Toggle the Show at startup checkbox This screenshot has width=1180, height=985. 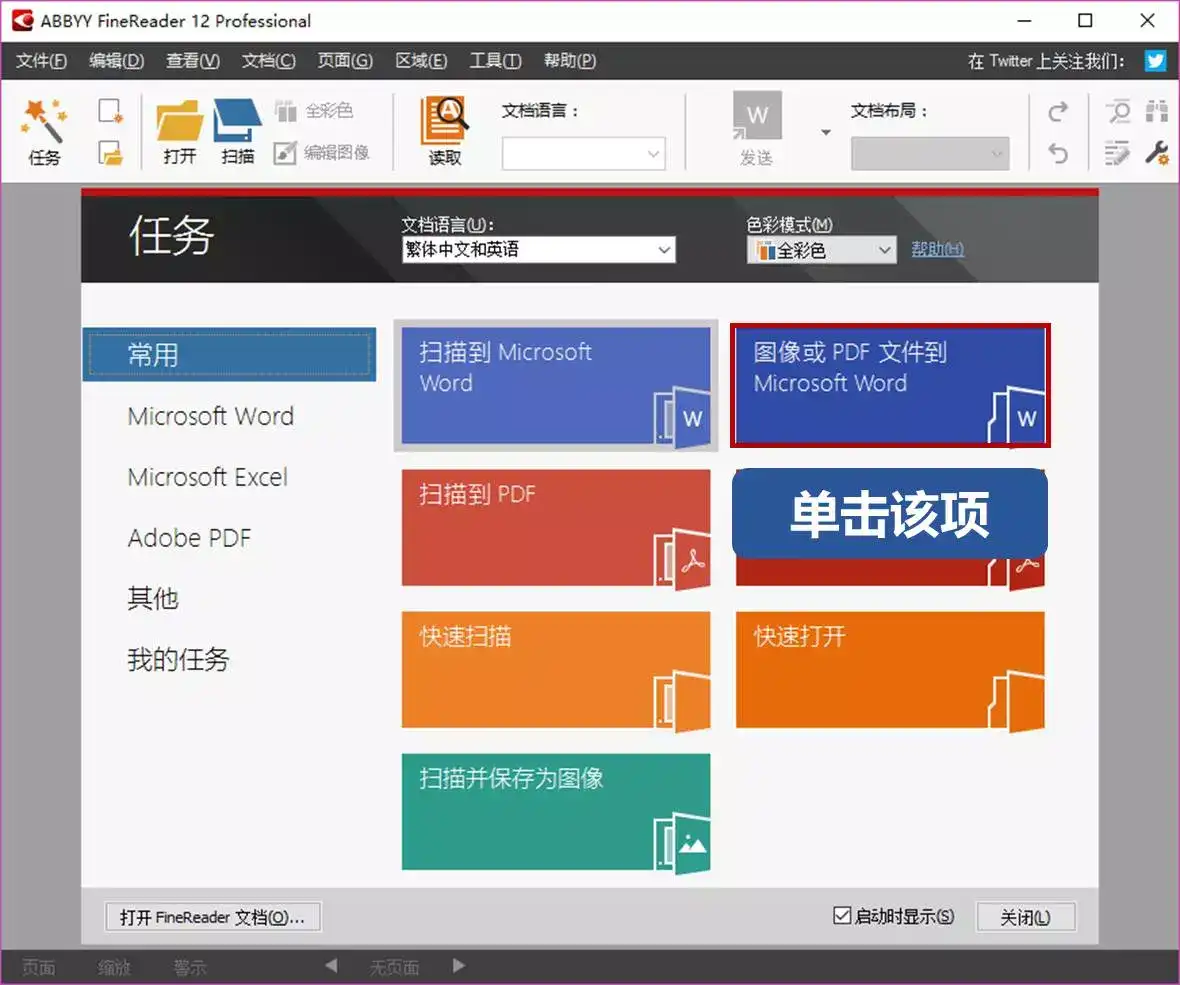pos(842,915)
